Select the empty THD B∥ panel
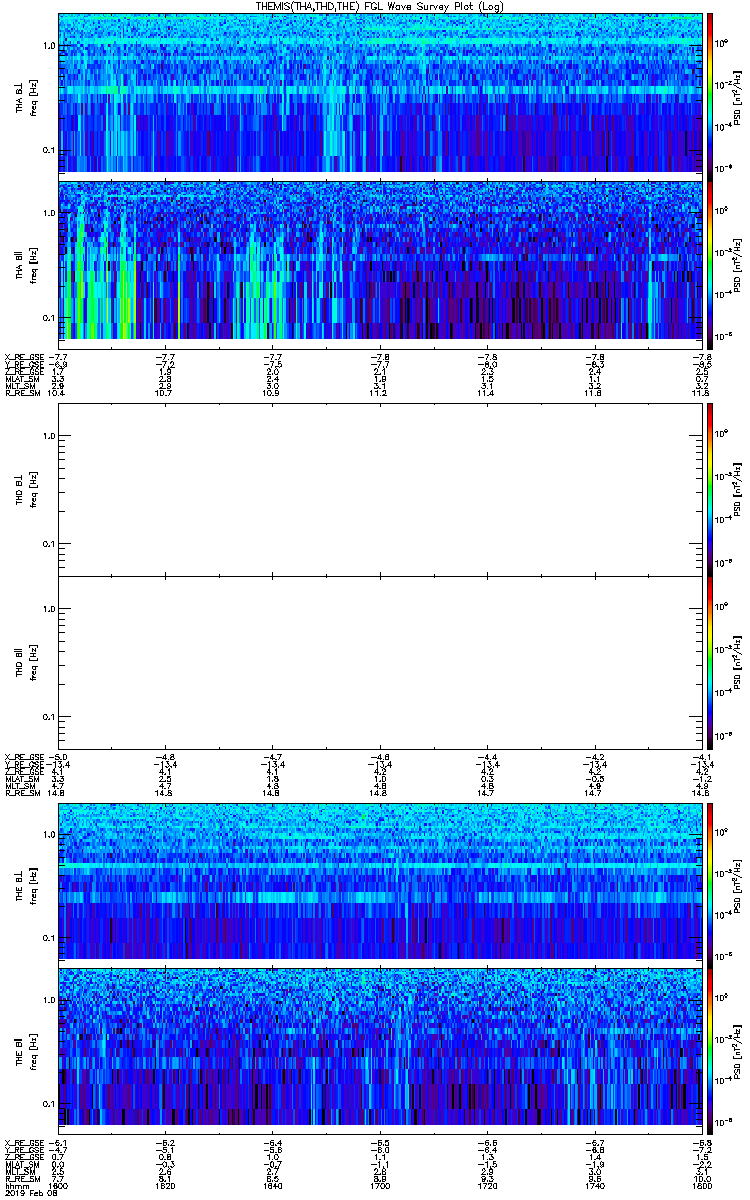This screenshot has width=750, height=1200. tap(379, 662)
